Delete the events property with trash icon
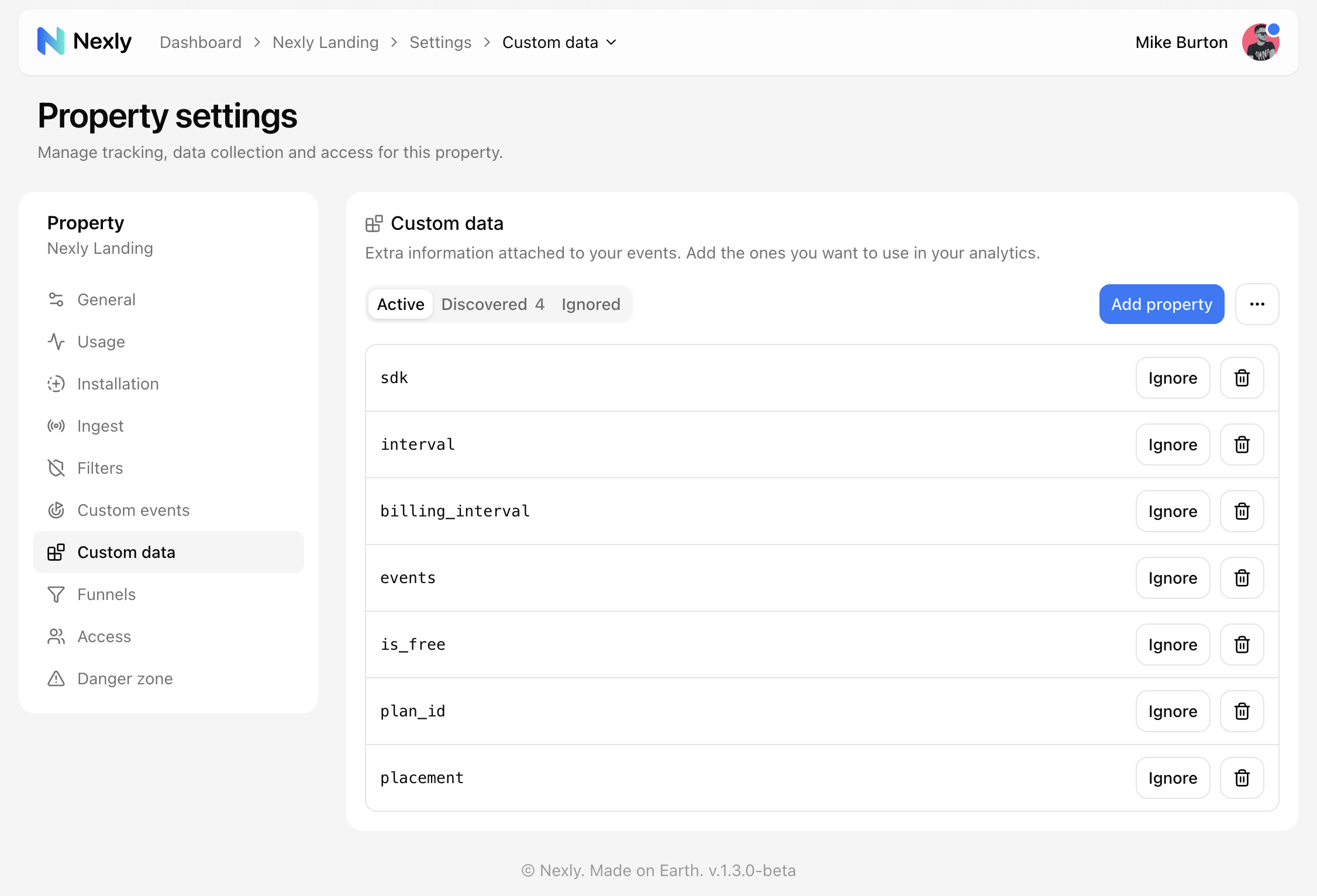The width and height of the screenshot is (1317, 896). click(x=1242, y=578)
